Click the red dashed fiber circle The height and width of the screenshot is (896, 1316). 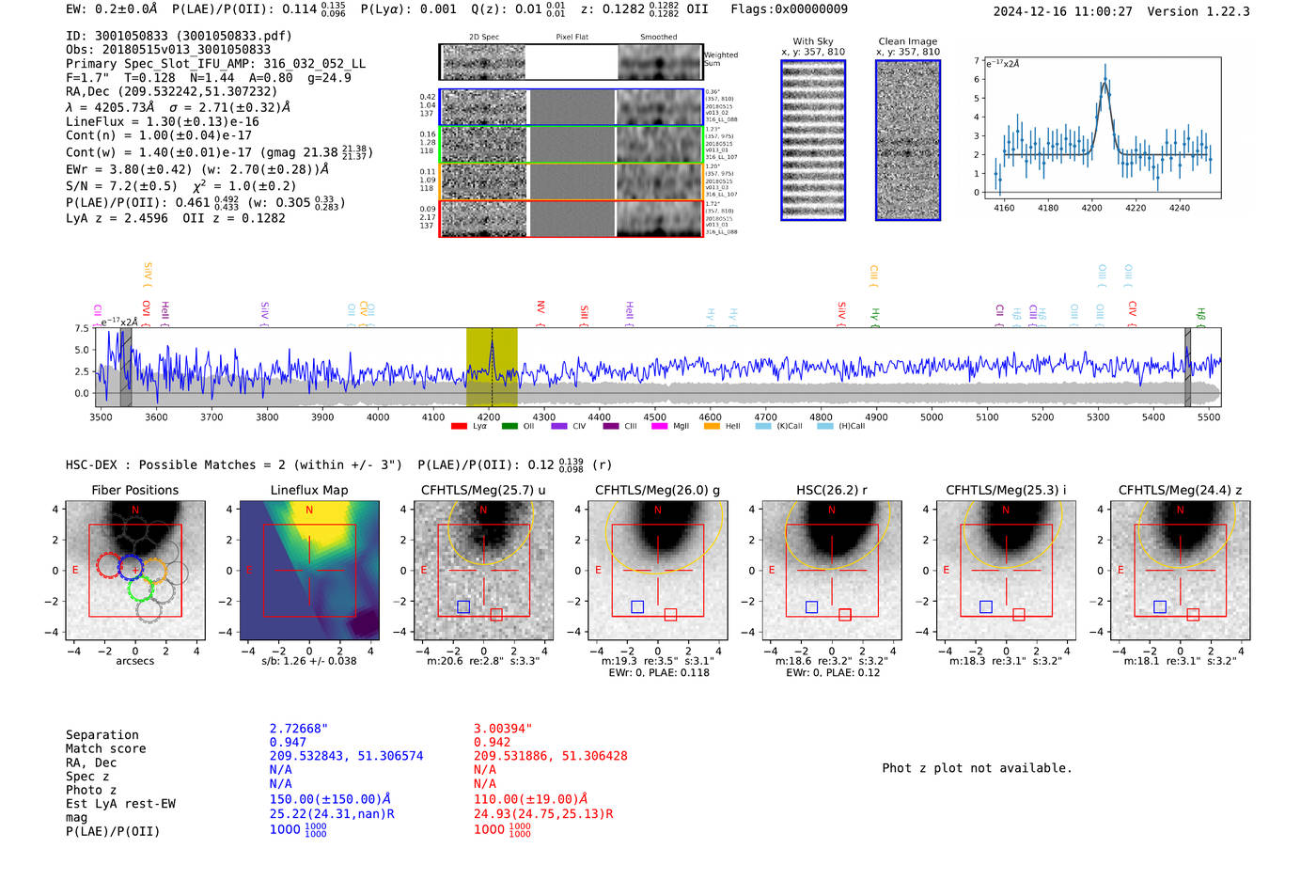[x=109, y=565]
